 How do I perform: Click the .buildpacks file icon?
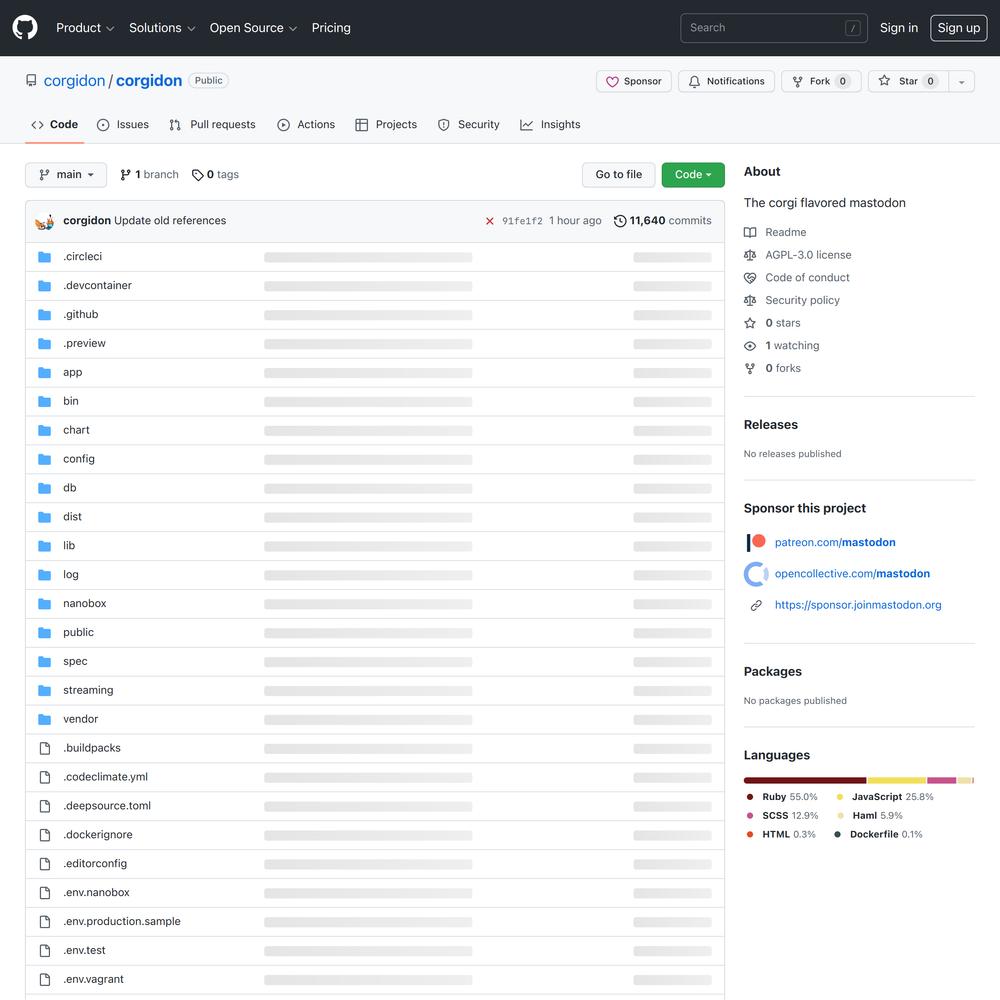pos(45,748)
